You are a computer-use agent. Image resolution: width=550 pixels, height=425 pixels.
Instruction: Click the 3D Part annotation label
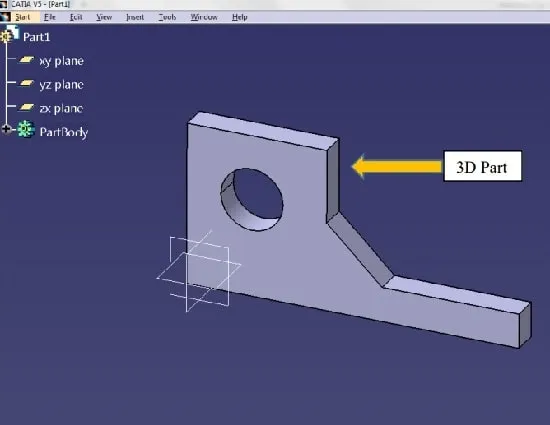(x=482, y=166)
